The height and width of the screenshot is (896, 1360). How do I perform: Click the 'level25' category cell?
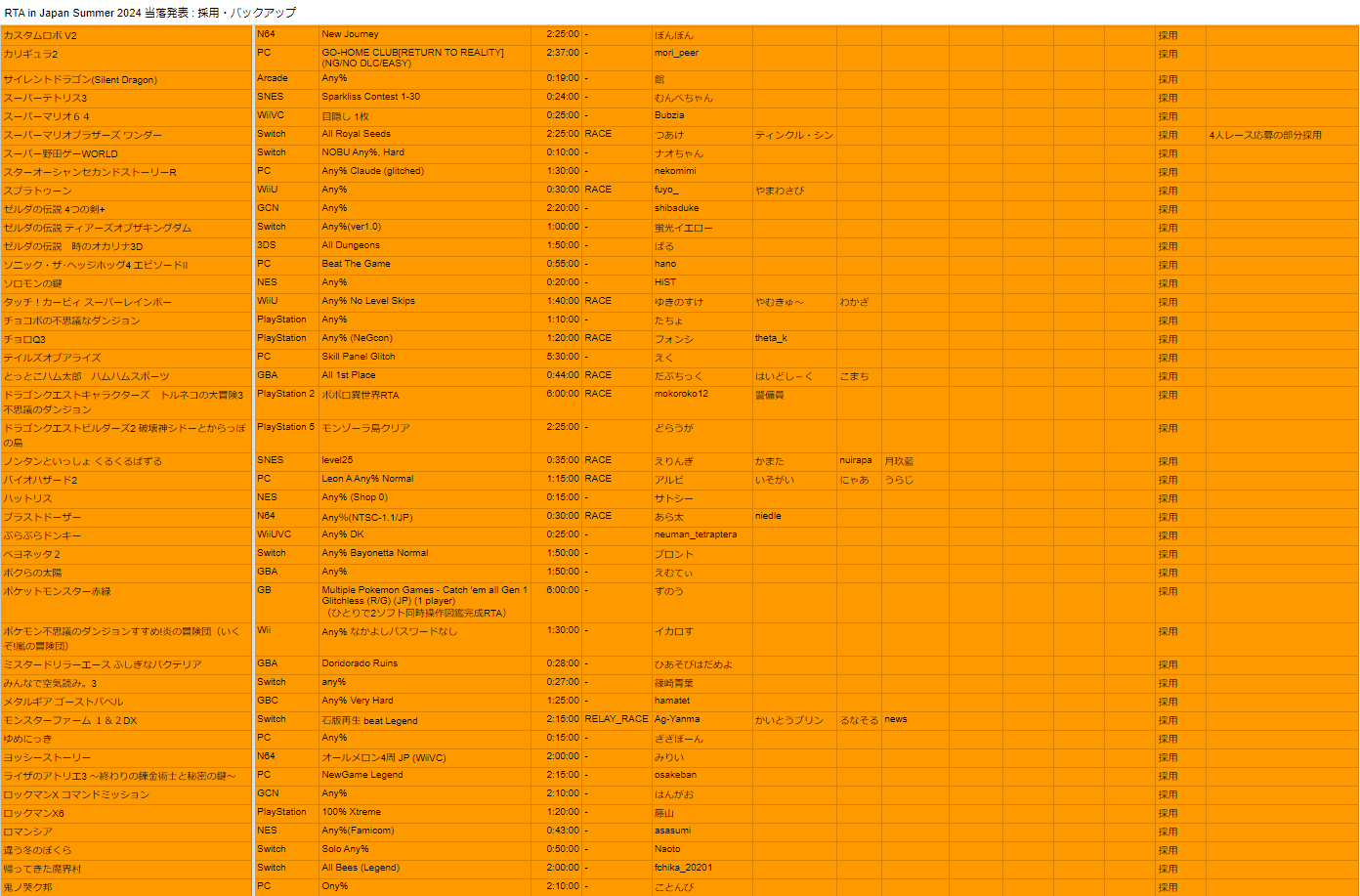tap(425, 462)
